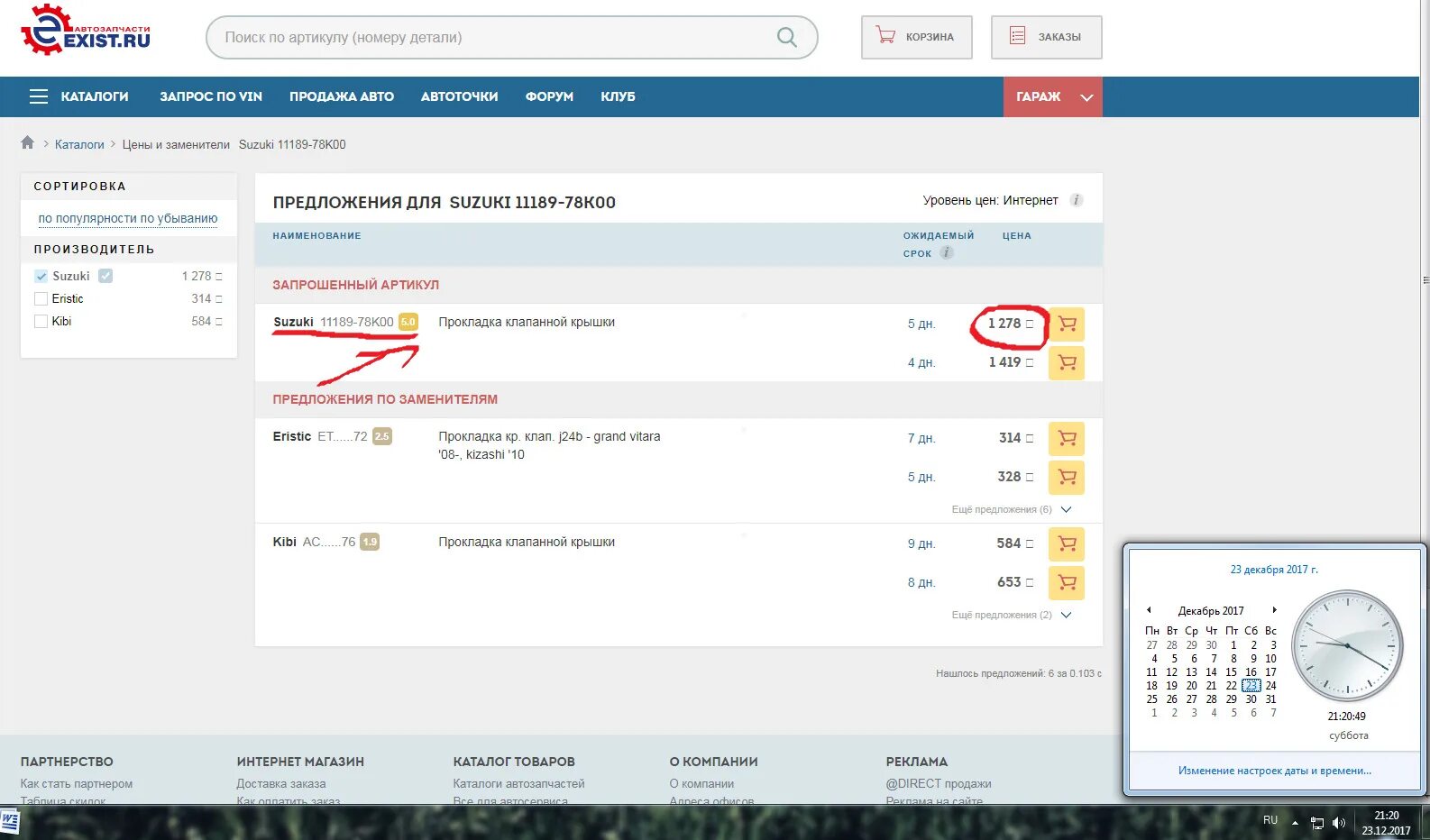Image resolution: width=1430 pixels, height=840 pixels.
Task: Open the Заказы orders button
Action: tap(1046, 37)
